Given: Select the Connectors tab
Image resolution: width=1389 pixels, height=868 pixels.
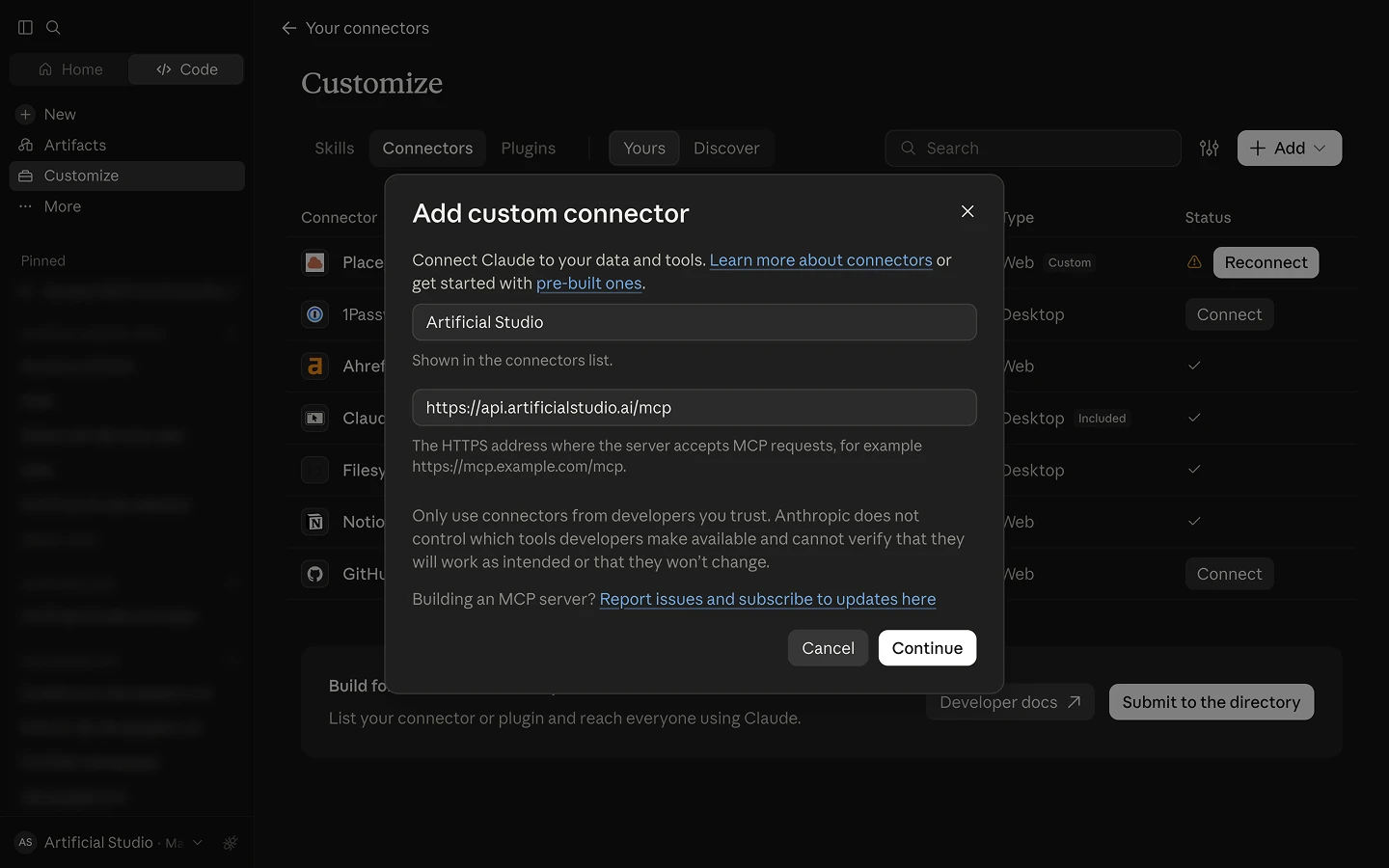Looking at the screenshot, I should point(427,148).
